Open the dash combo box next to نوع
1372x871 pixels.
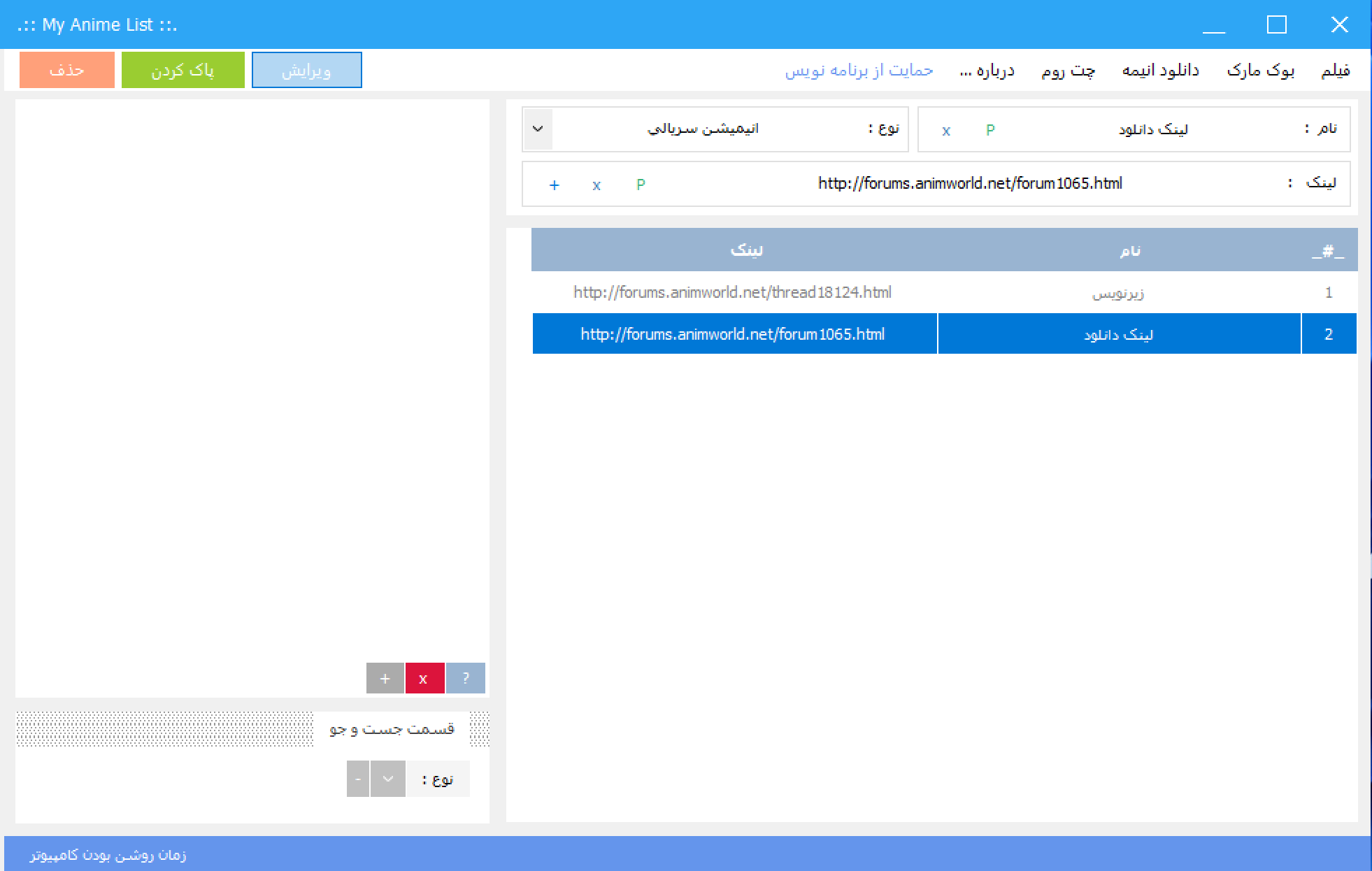point(358,778)
